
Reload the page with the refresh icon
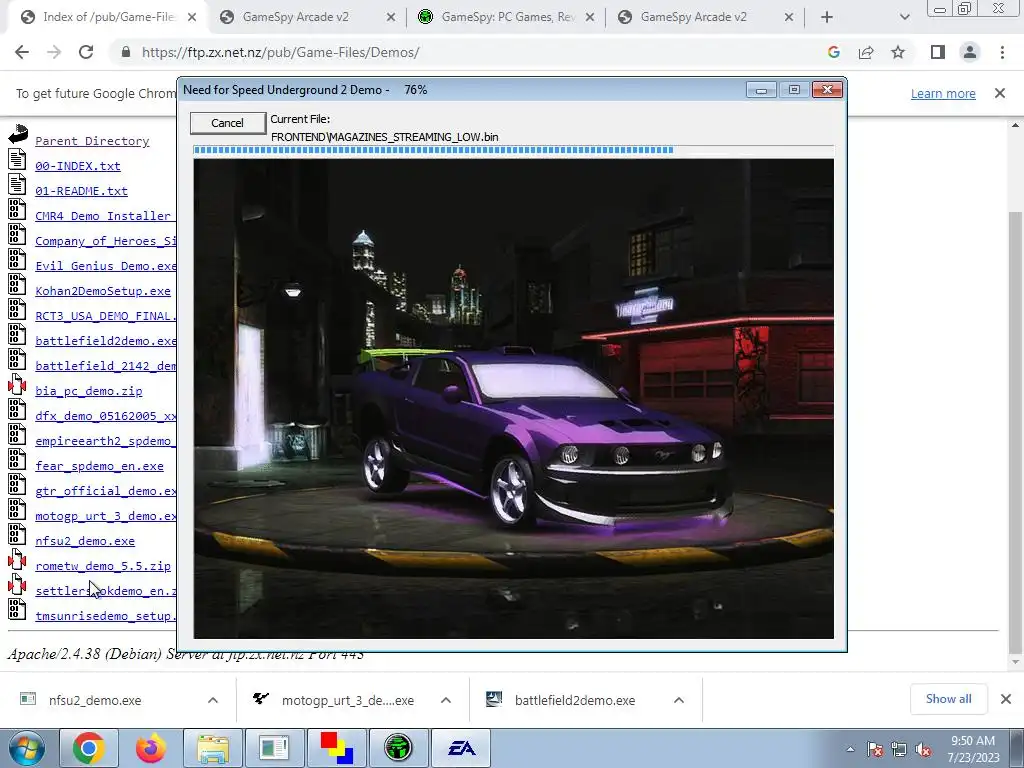pyautogui.click(x=86, y=52)
